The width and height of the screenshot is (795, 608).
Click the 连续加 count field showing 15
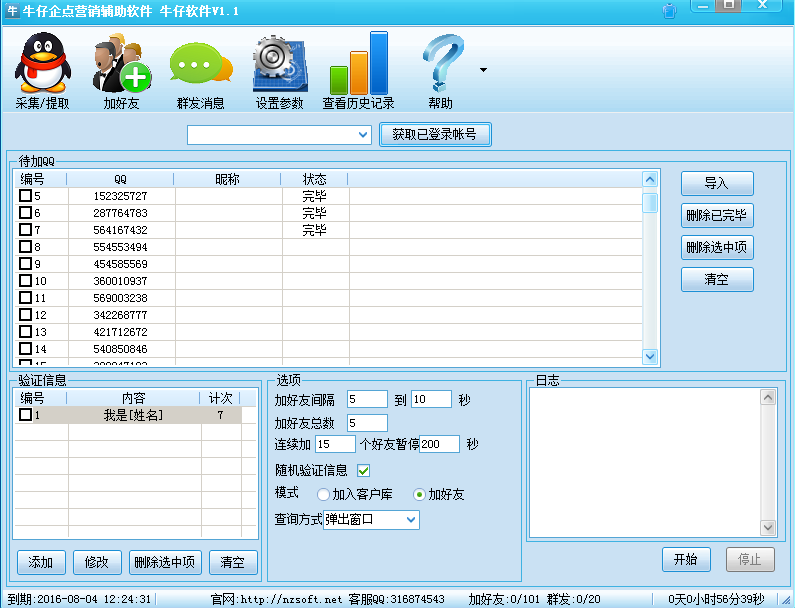335,444
